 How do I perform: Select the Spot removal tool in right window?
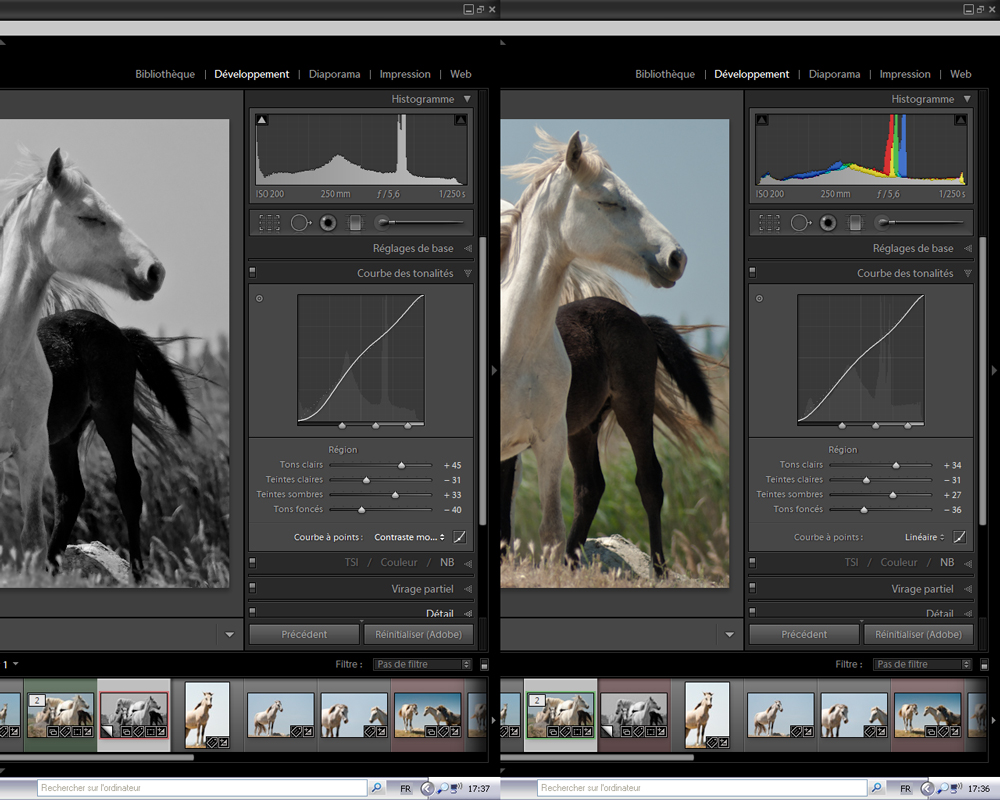pyautogui.click(x=801, y=223)
